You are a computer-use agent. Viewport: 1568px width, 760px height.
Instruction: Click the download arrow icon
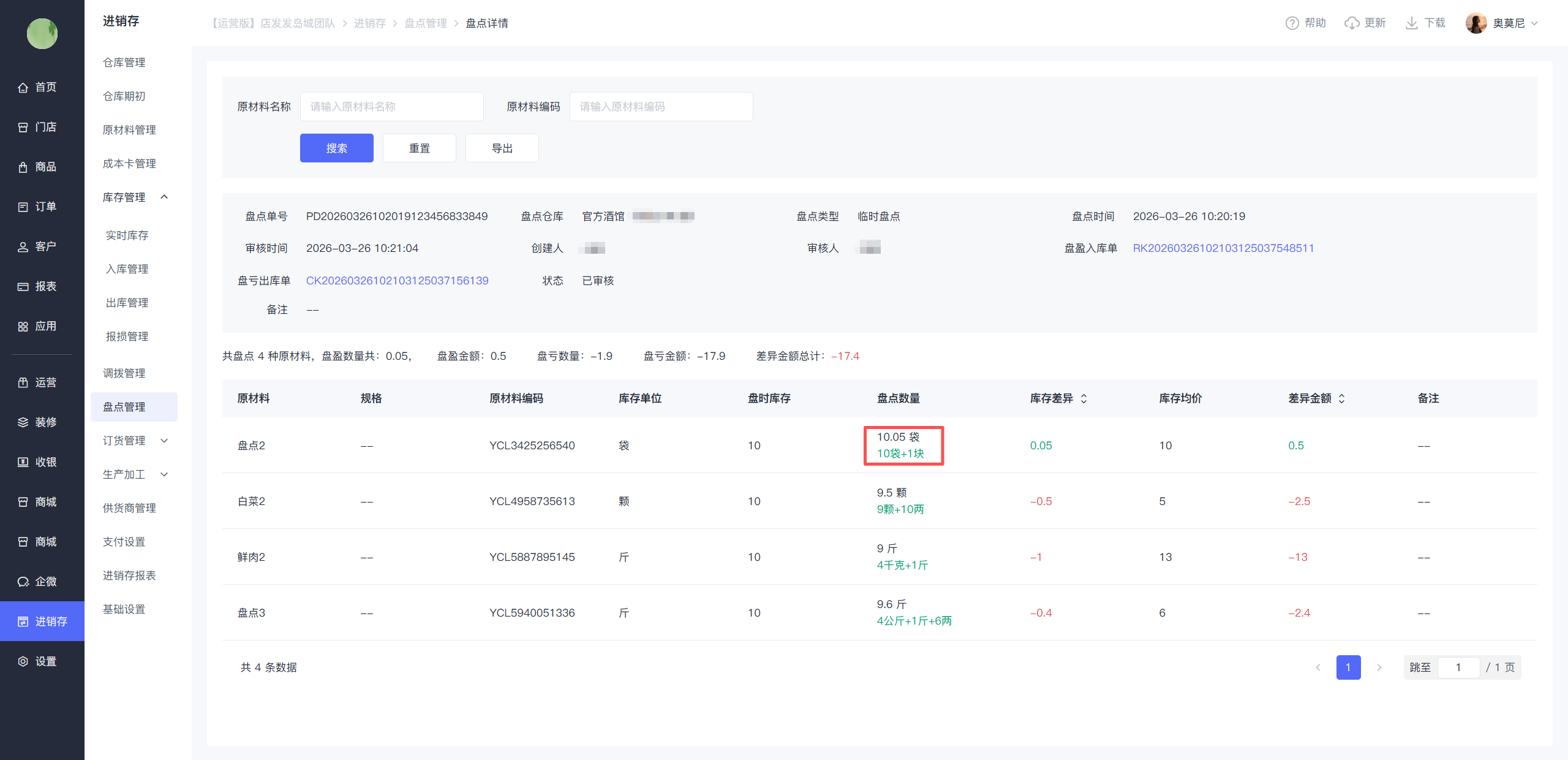coord(1411,23)
